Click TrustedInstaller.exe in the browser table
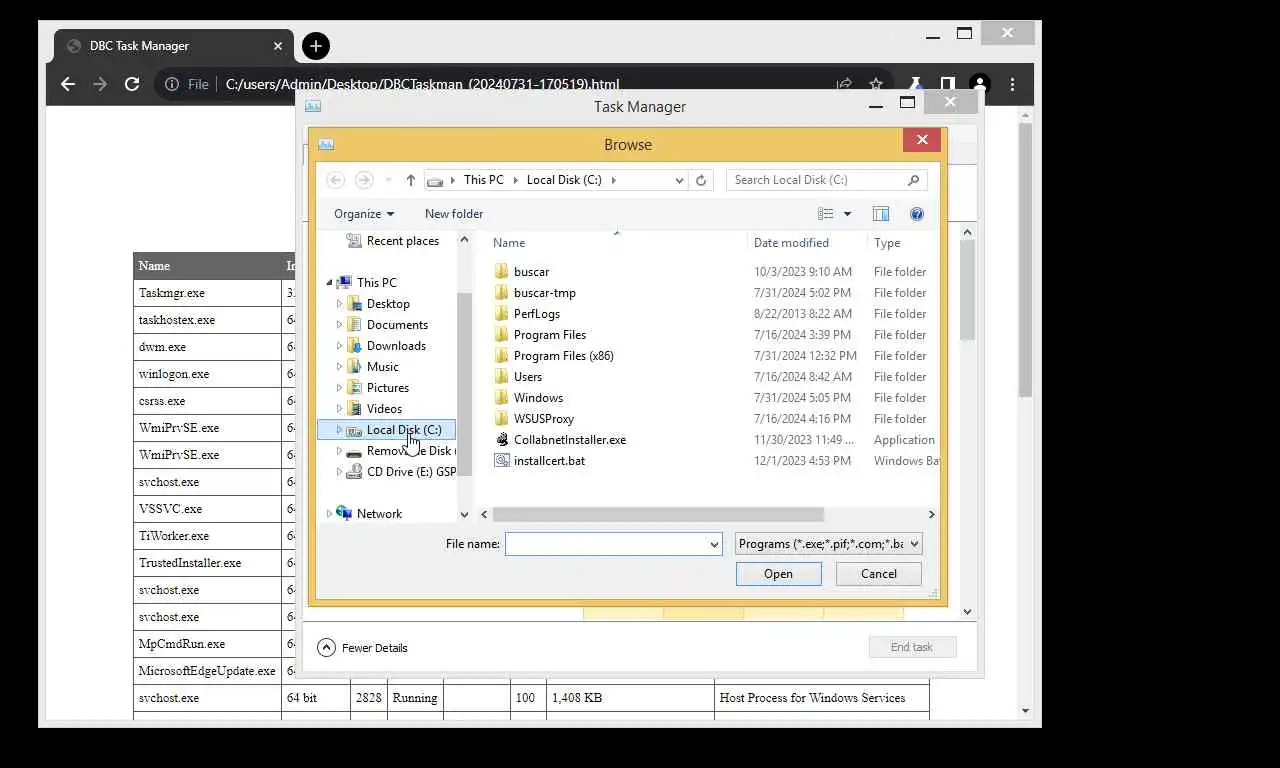 pyautogui.click(x=190, y=563)
